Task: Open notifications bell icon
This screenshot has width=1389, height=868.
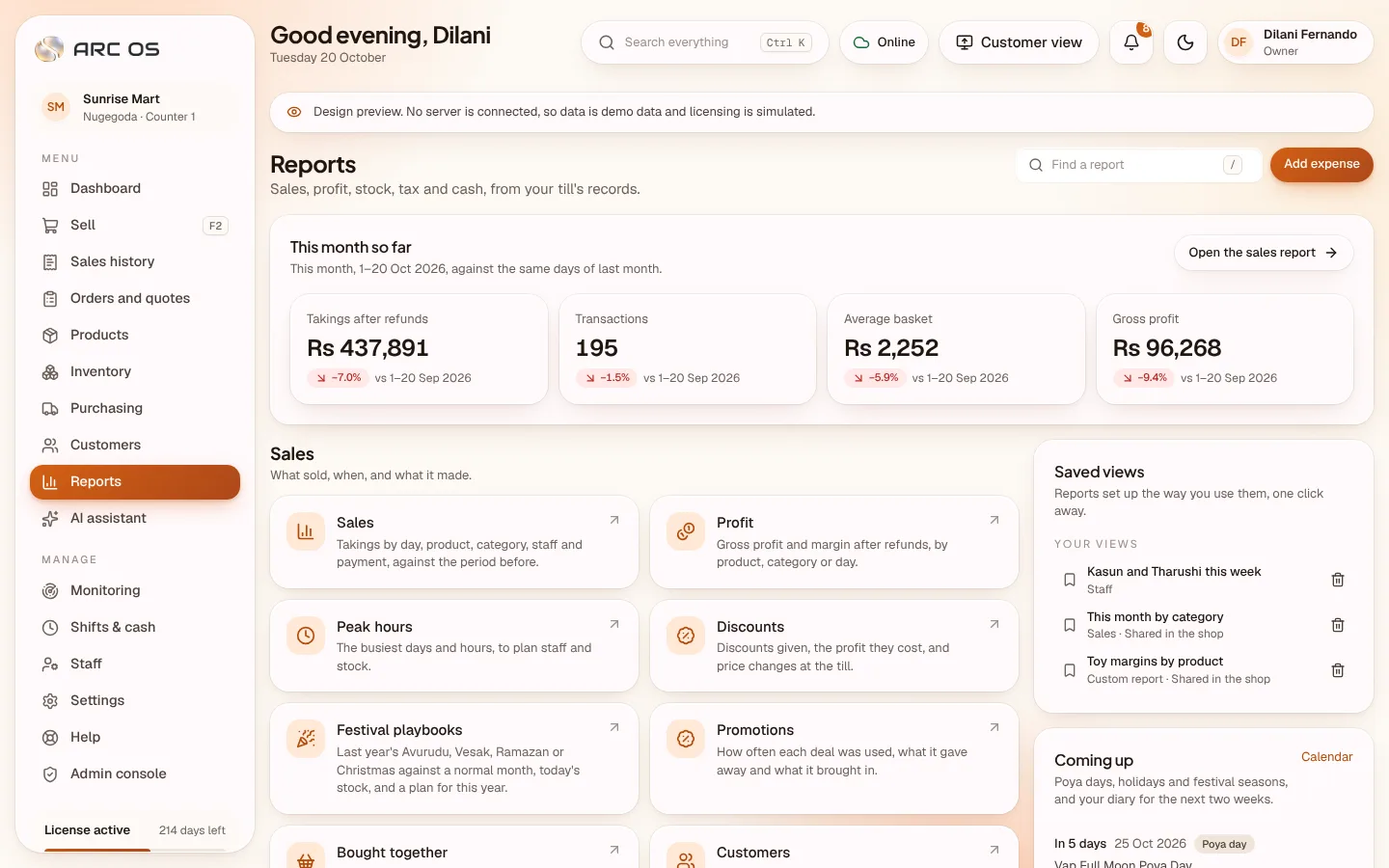Action: 1131,42
